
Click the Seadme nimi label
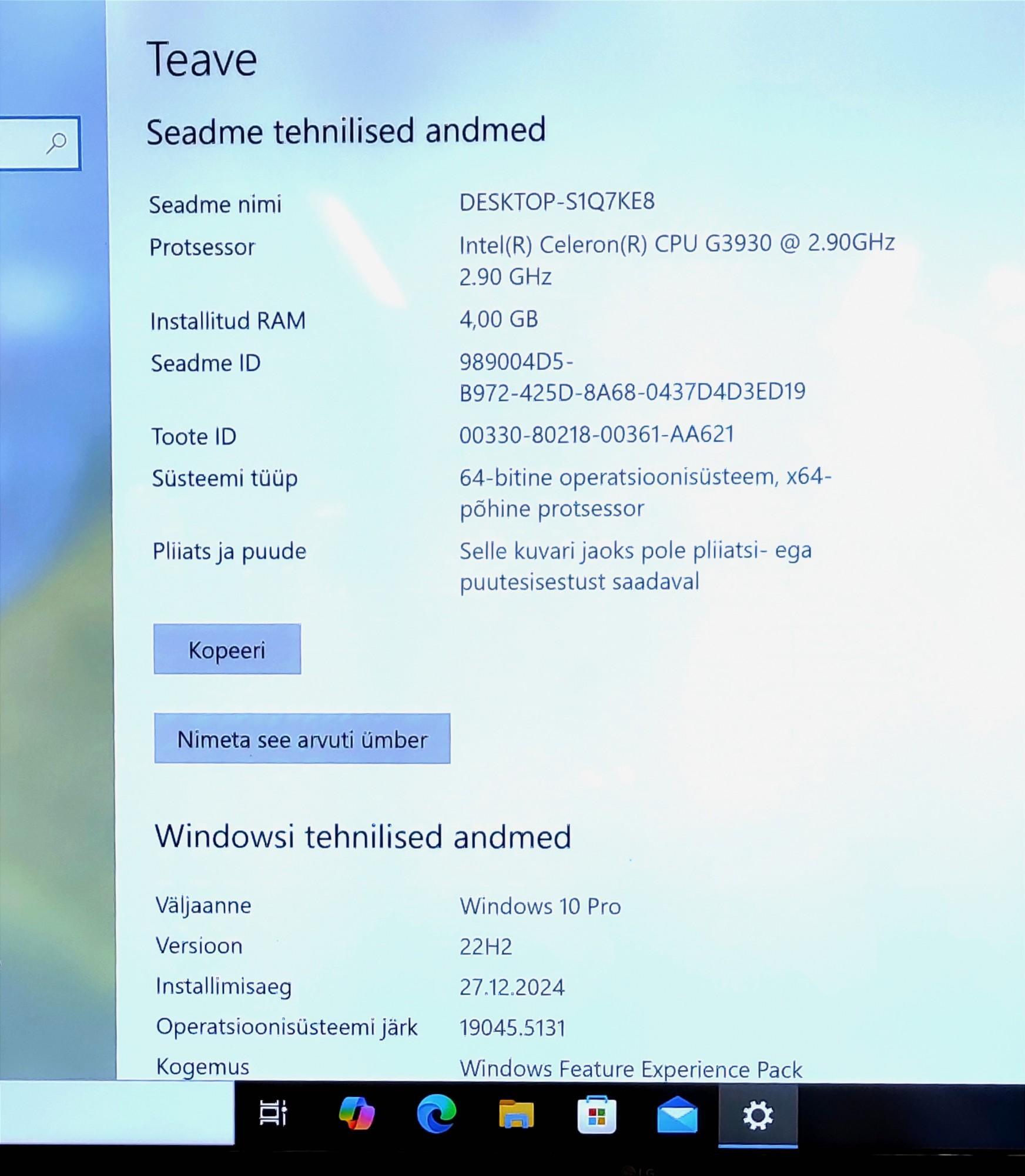[x=215, y=205]
